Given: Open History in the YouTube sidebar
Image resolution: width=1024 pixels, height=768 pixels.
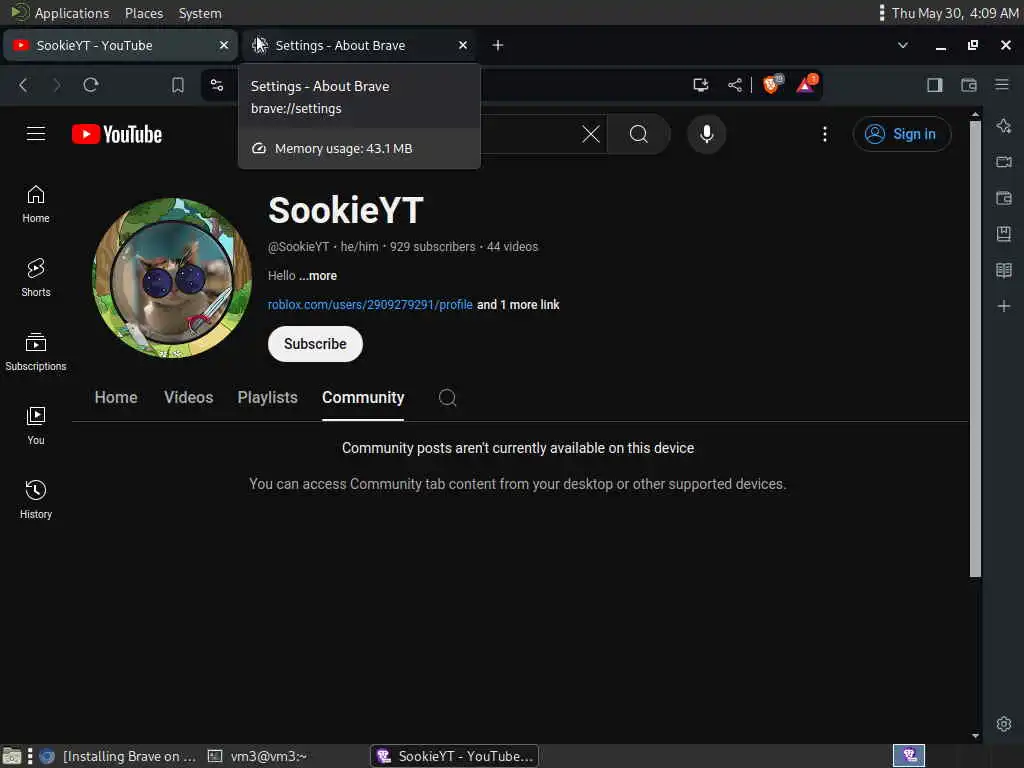Looking at the screenshot, I should (x=36, y=500).
